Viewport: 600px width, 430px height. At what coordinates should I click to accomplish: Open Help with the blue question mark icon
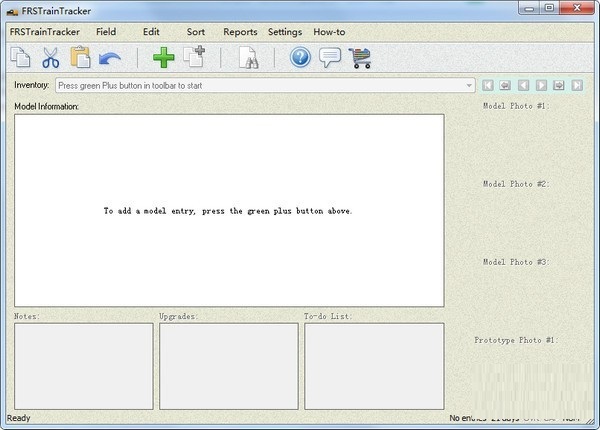[300, 57]
